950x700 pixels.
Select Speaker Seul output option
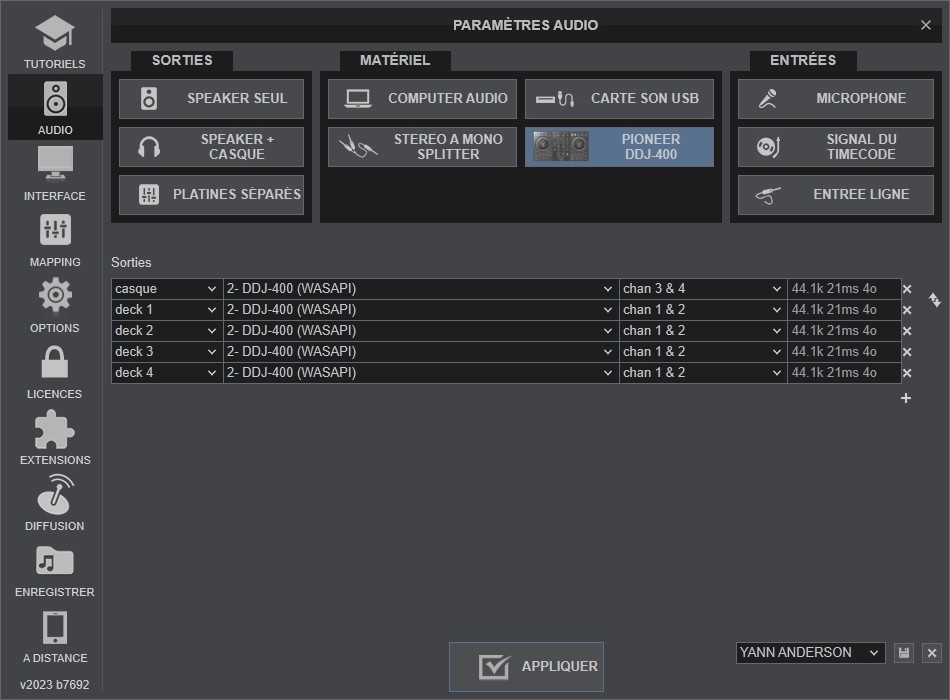coord(211,99)
